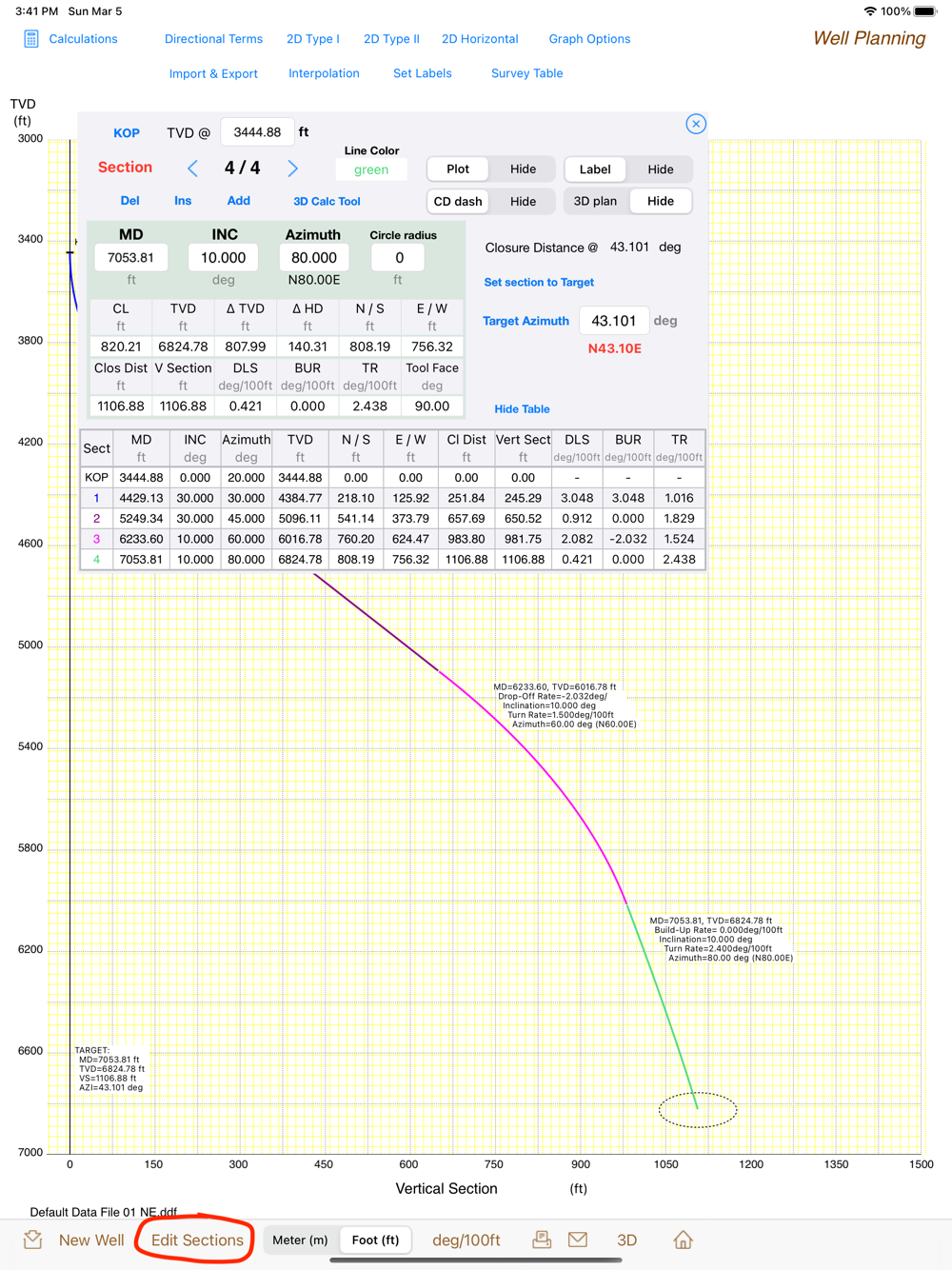Open the 3D Calc Tool

327,202
